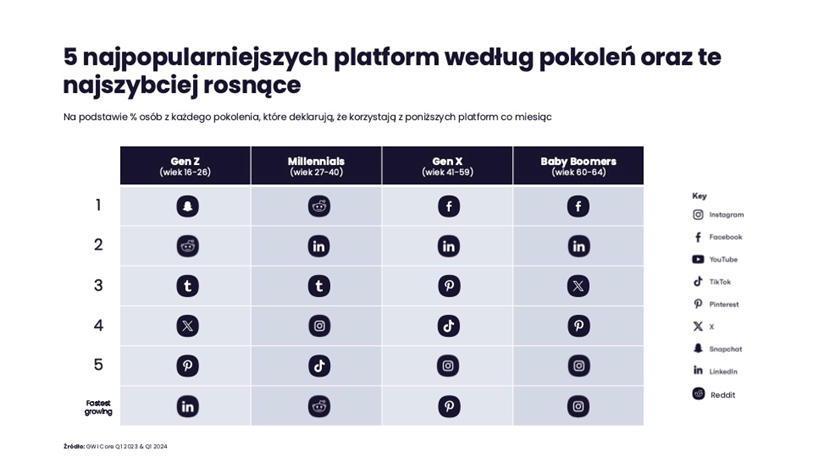Click Pinterest icon in Gen X fastest growing row

pyautogui.click(x=448, y=406)
